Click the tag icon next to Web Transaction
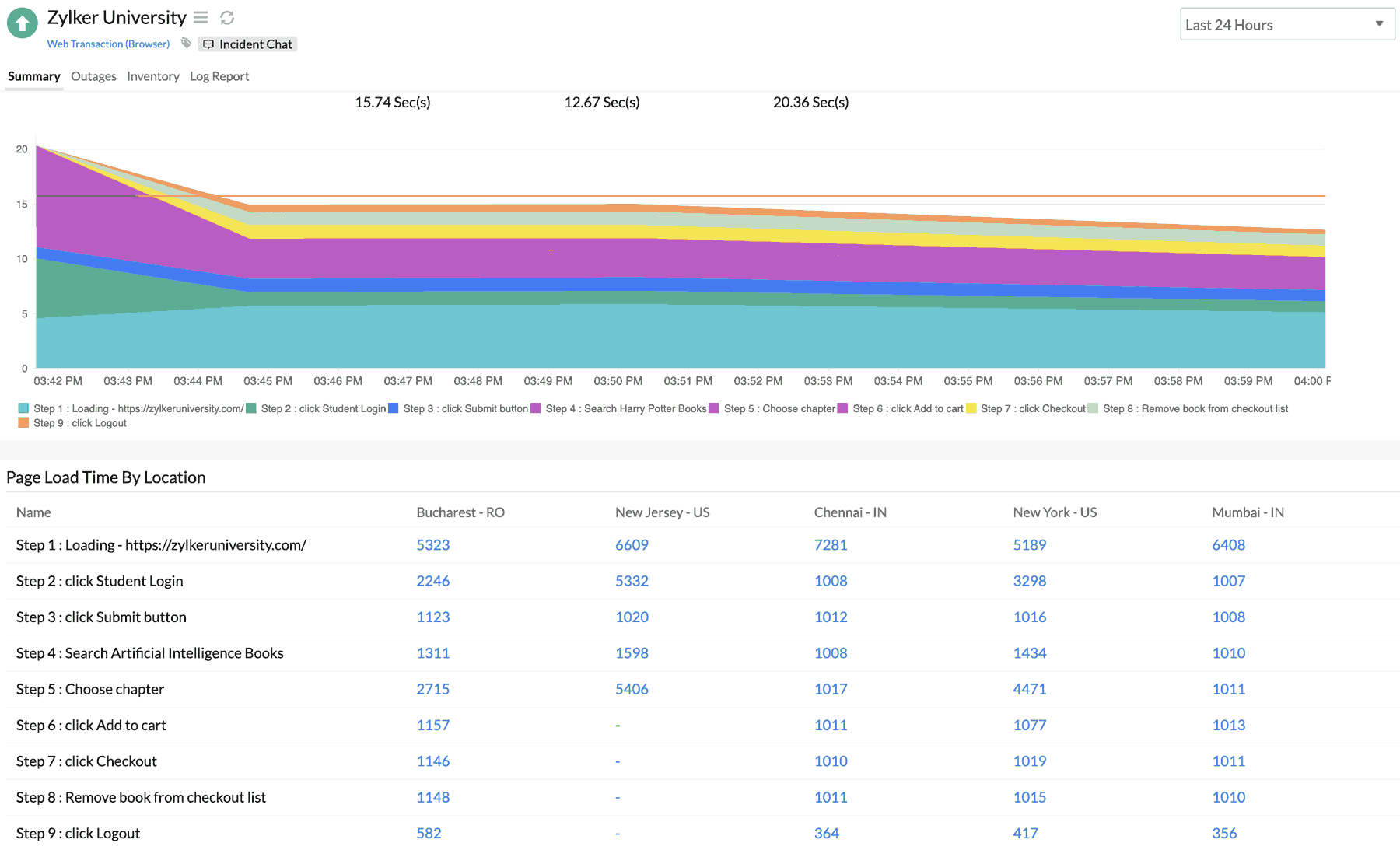Viewport: 1400px width, 850px height. (186, 44)
